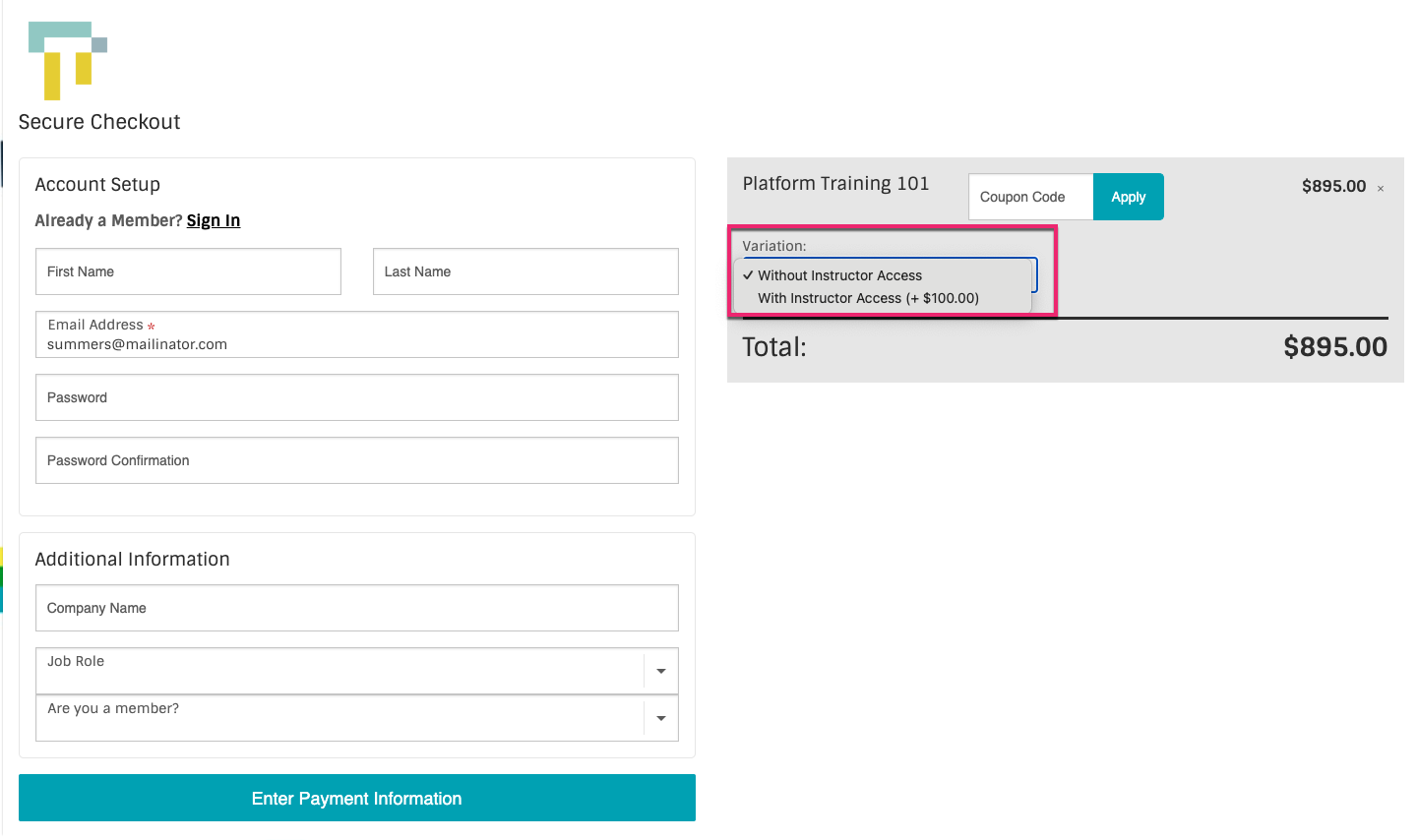Click the Company Name field
1418x840 pixels.
[x=357, y=608]
